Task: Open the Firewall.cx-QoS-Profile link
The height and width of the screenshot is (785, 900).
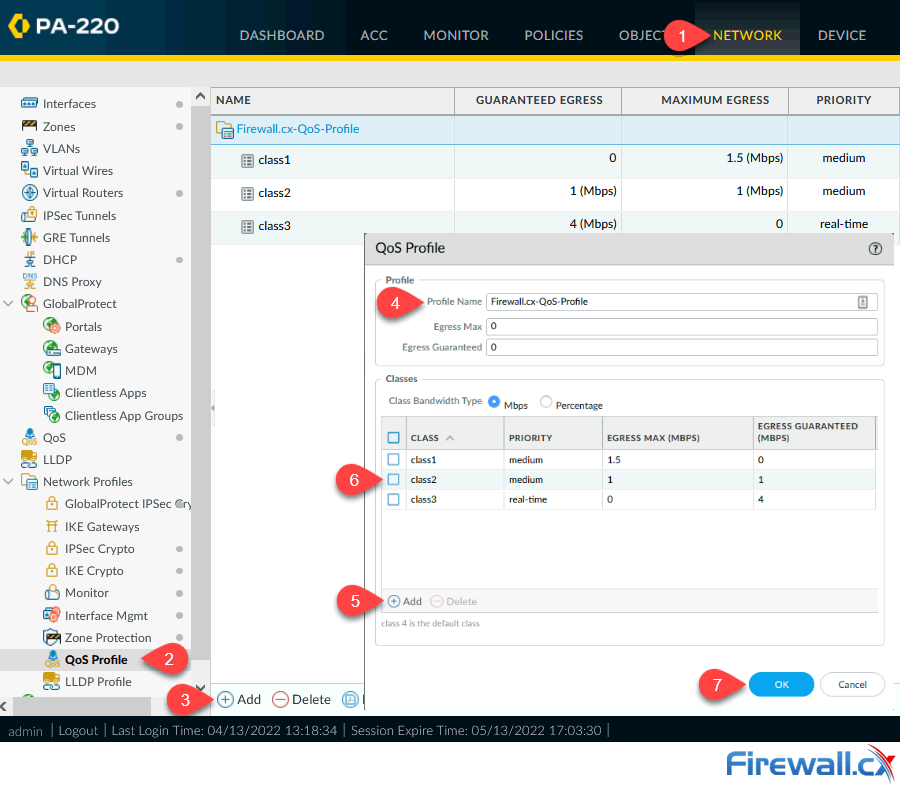Action: (x=298, y=129)
